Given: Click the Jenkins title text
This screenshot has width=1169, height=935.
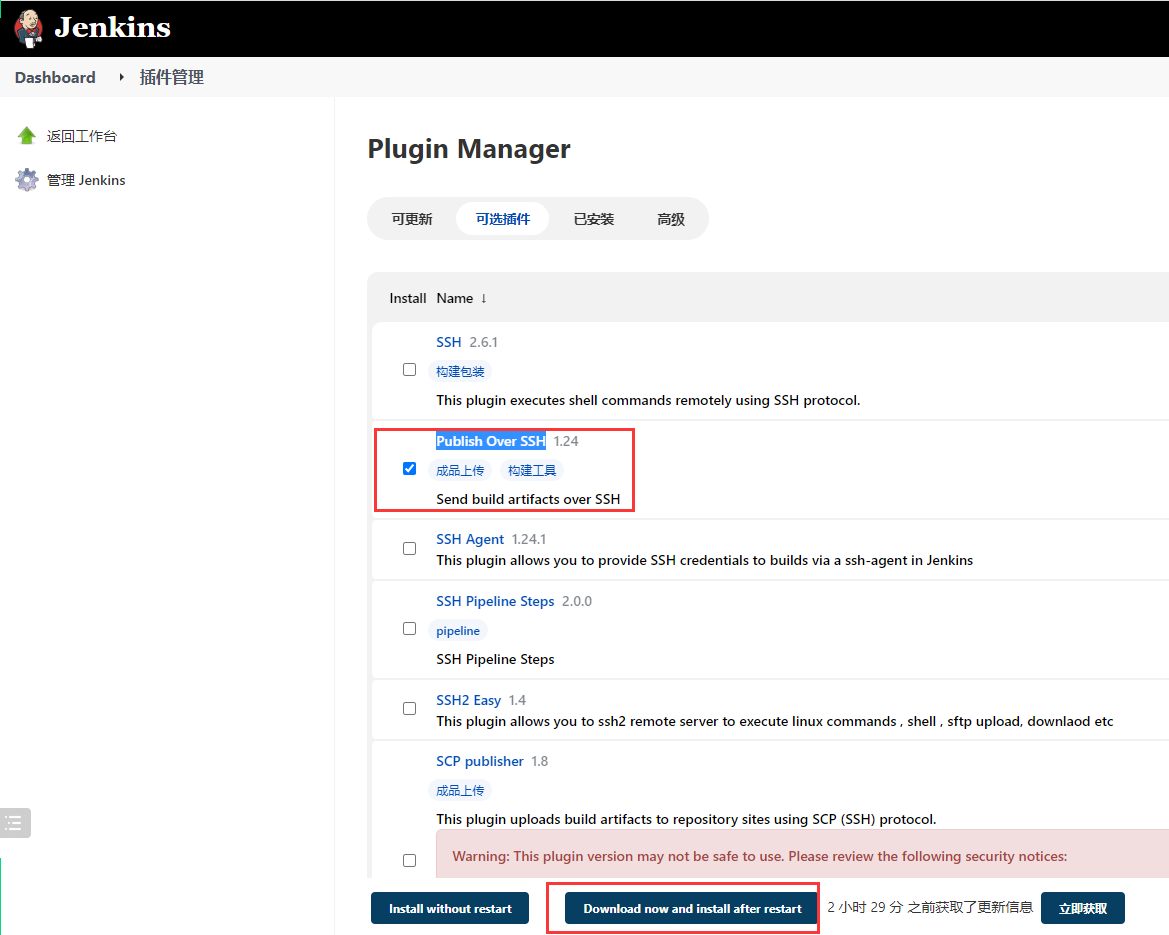Looking at the screenshot, I should [113, 28].
